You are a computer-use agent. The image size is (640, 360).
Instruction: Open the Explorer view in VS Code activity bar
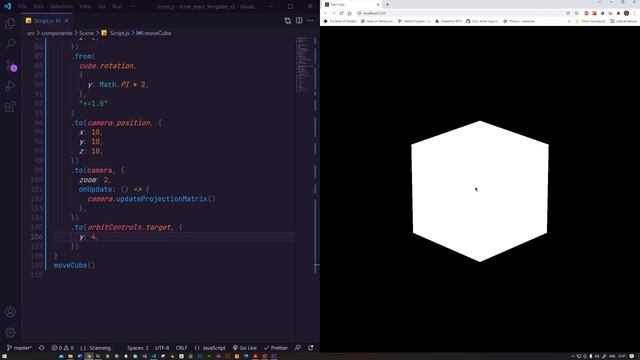pyautogui.click(x=10, y=23)
